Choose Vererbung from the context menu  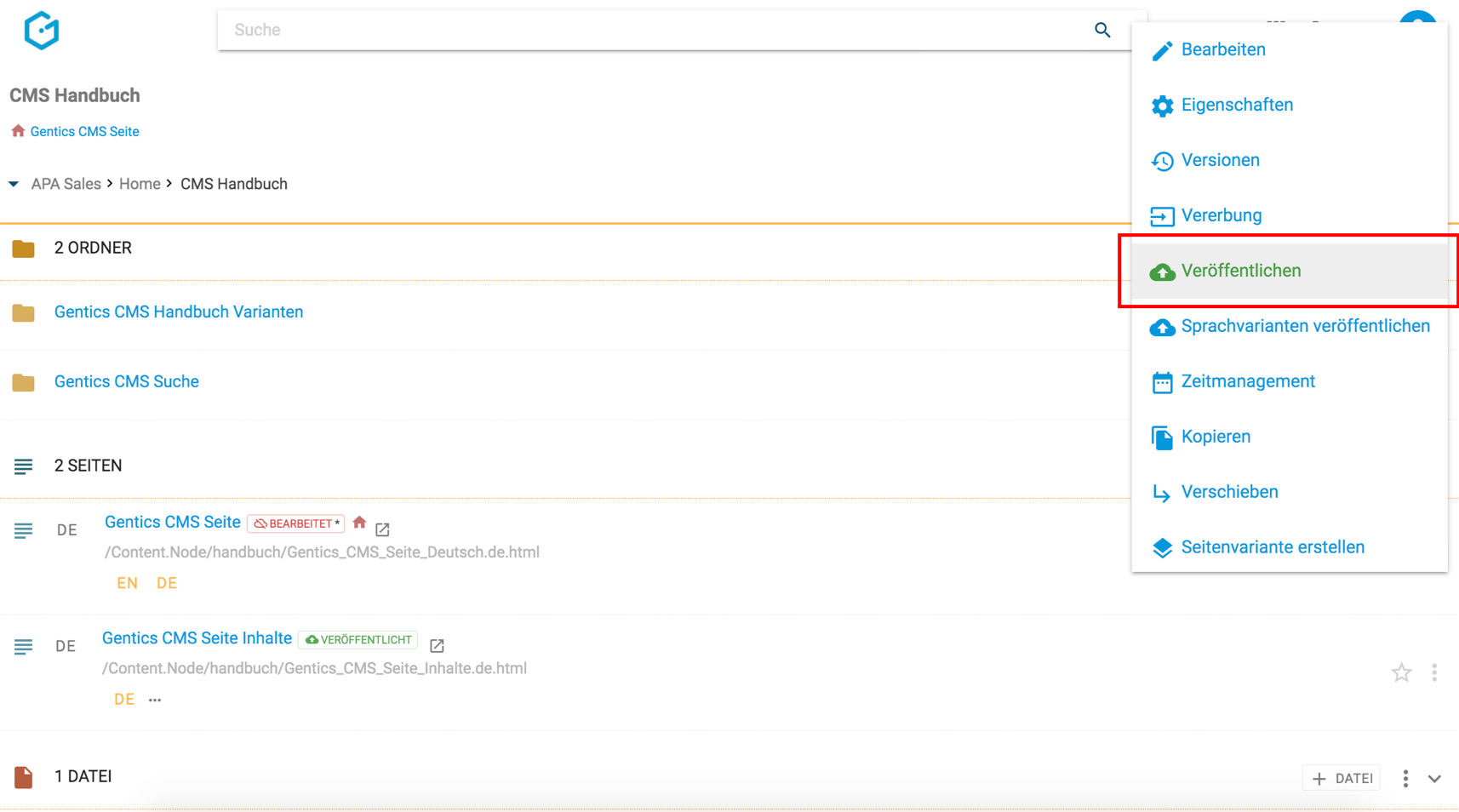pyautogui.click(x=1290, y=215)
